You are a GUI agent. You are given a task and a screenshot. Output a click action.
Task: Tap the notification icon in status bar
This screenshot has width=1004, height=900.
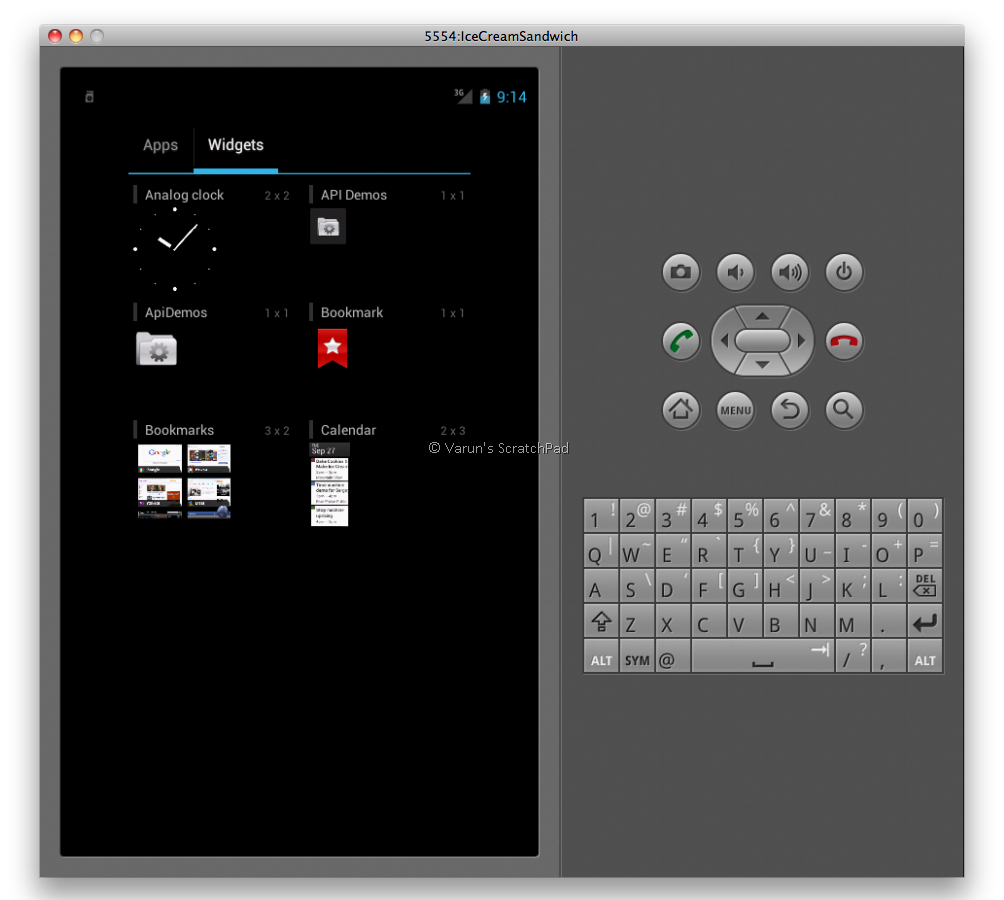[90, 97]
